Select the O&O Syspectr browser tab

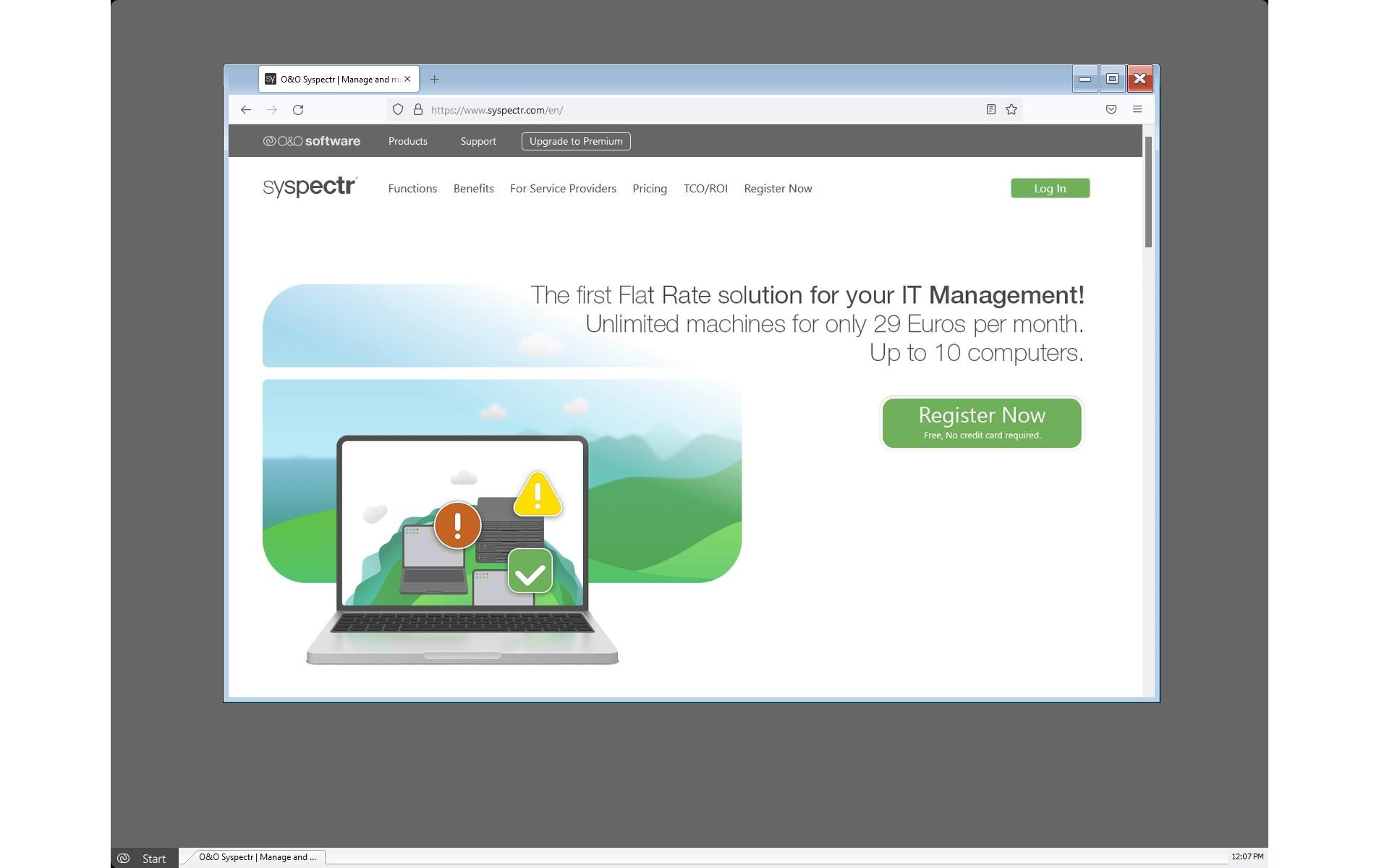click(x=338, y=80)
